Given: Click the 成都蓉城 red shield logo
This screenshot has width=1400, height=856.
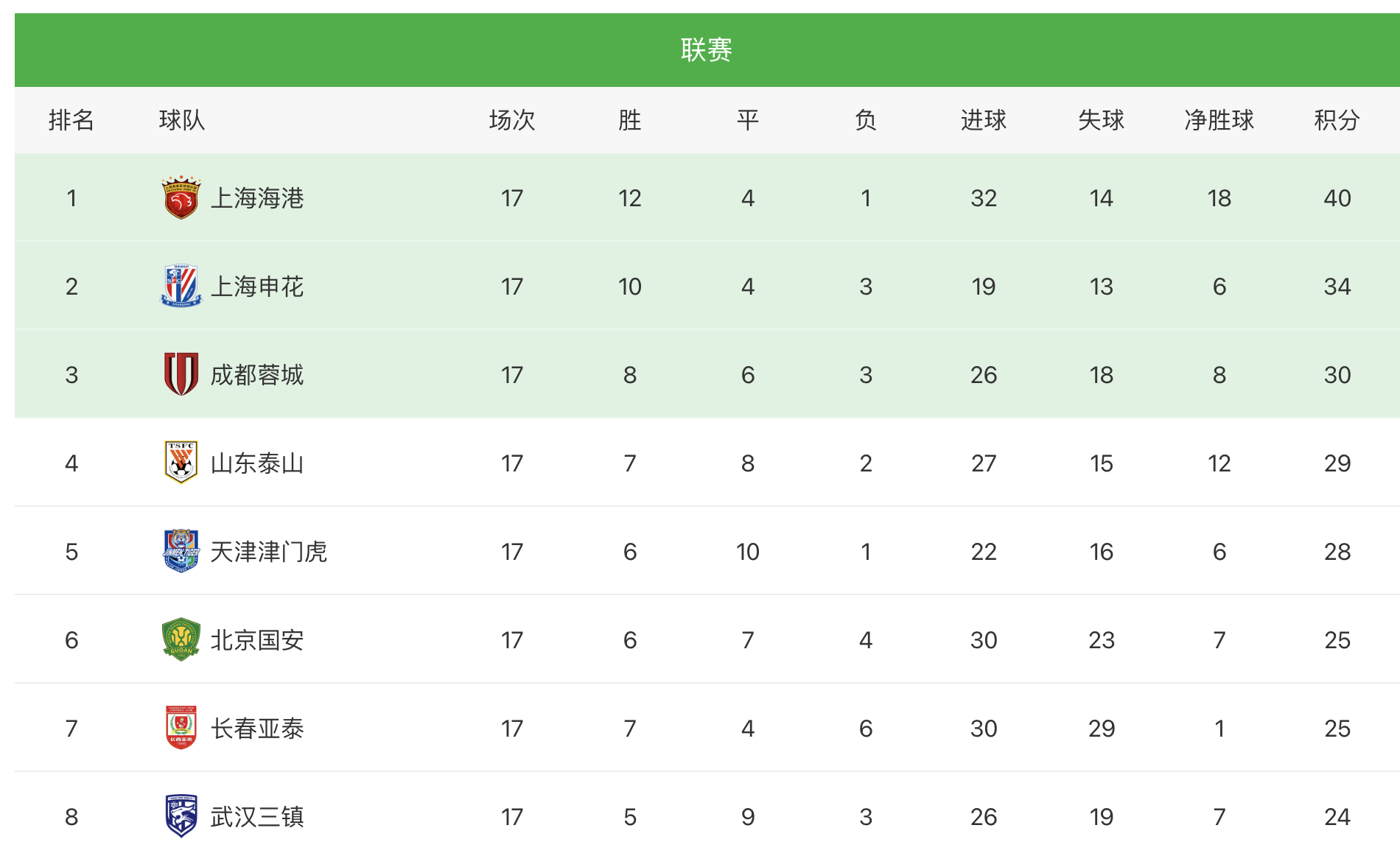Looking at the screenshot, I should 181,374.
